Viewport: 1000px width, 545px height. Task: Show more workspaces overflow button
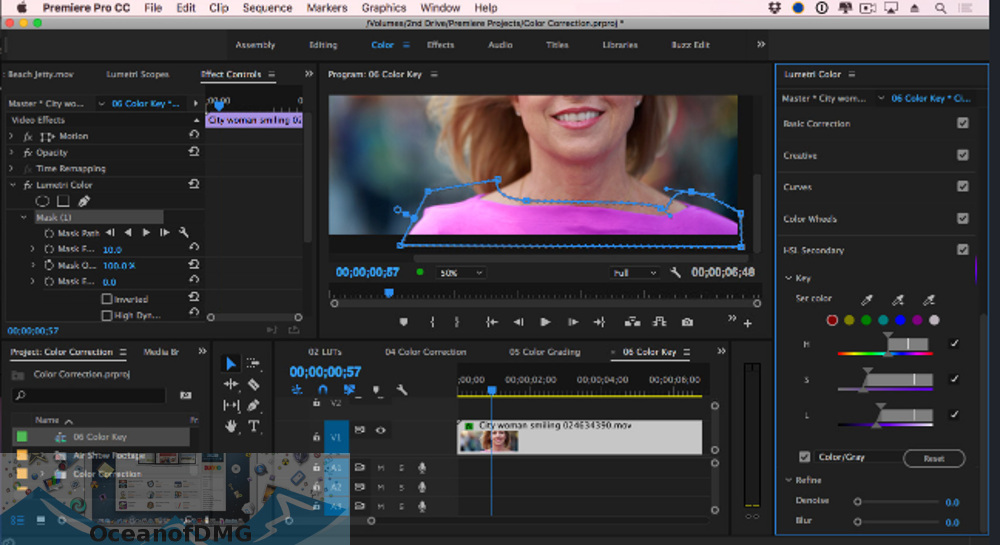tap(760, 44)
